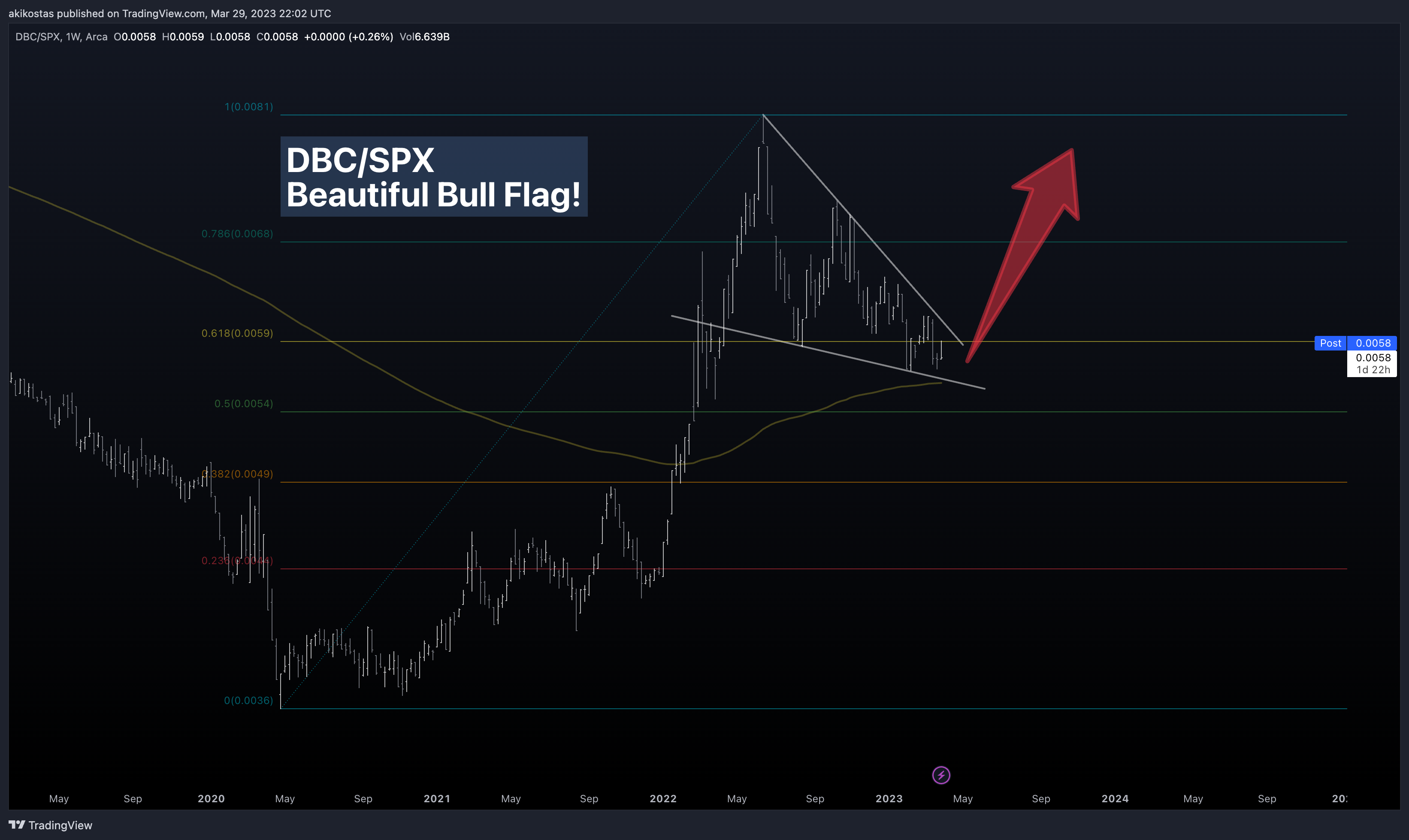Click the blue Post price label
The width and height of the screenshot is (1409, 840).
pyautogui.click(x=1330, y=343)
